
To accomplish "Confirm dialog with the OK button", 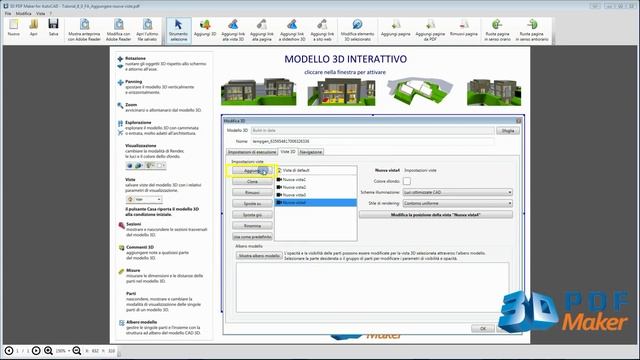I will [483, 329].
